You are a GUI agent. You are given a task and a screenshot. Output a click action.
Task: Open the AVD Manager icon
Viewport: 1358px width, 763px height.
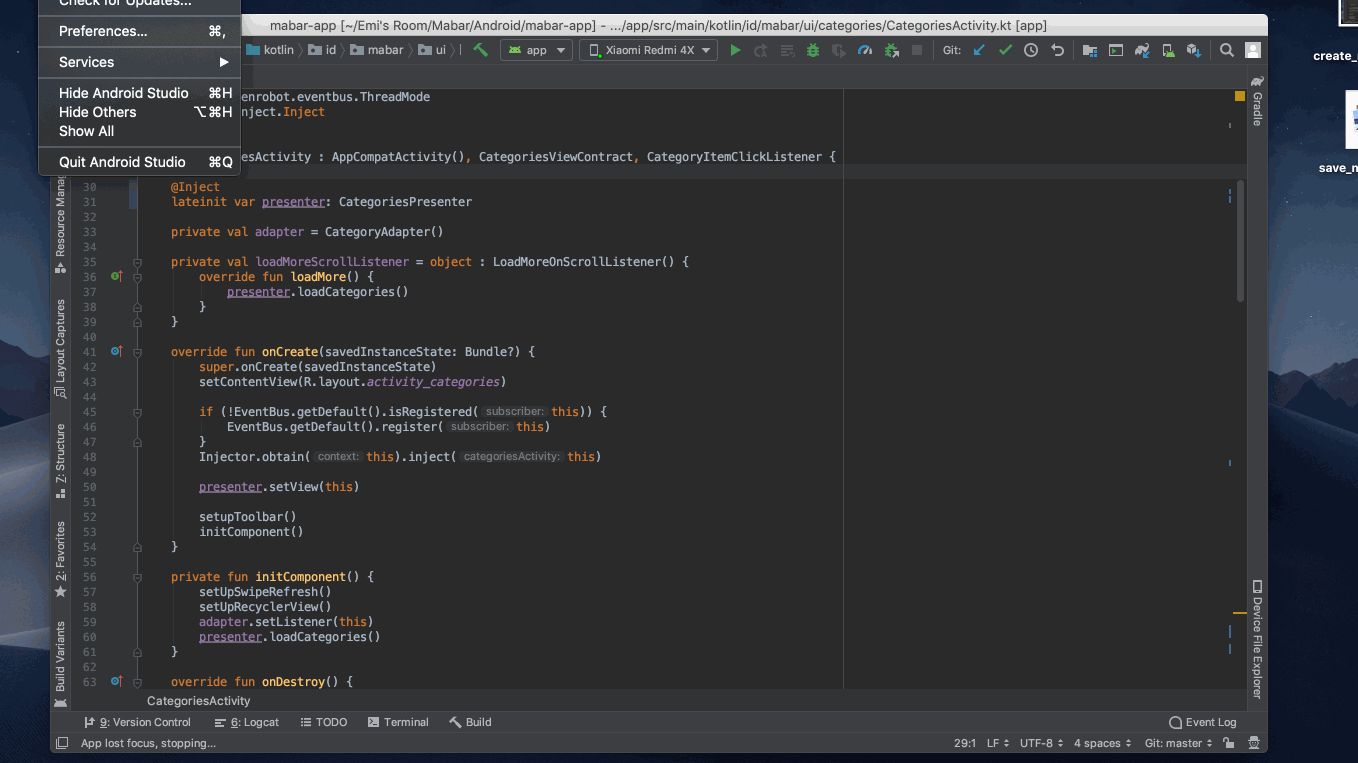click(x=1167, y=50)
